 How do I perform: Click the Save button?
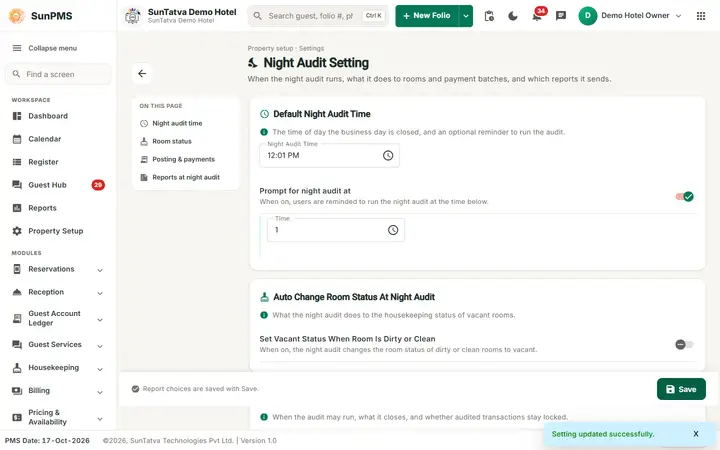click(681, 389)
